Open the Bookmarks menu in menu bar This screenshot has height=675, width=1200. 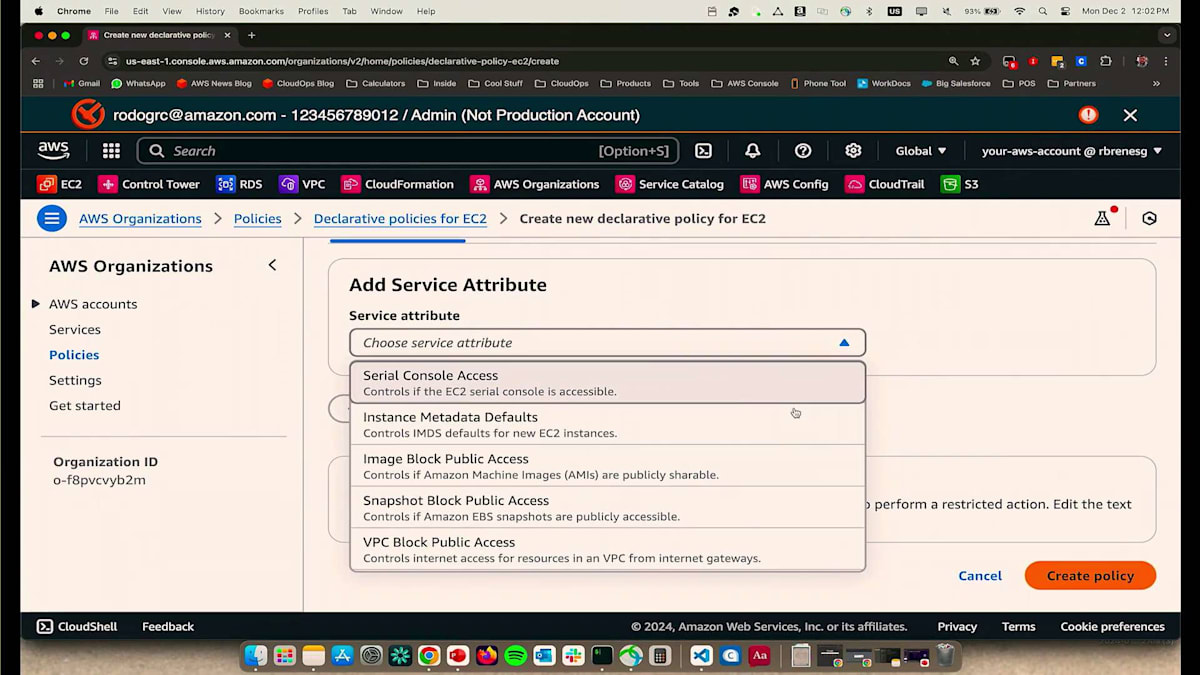[x=261, y=11]
